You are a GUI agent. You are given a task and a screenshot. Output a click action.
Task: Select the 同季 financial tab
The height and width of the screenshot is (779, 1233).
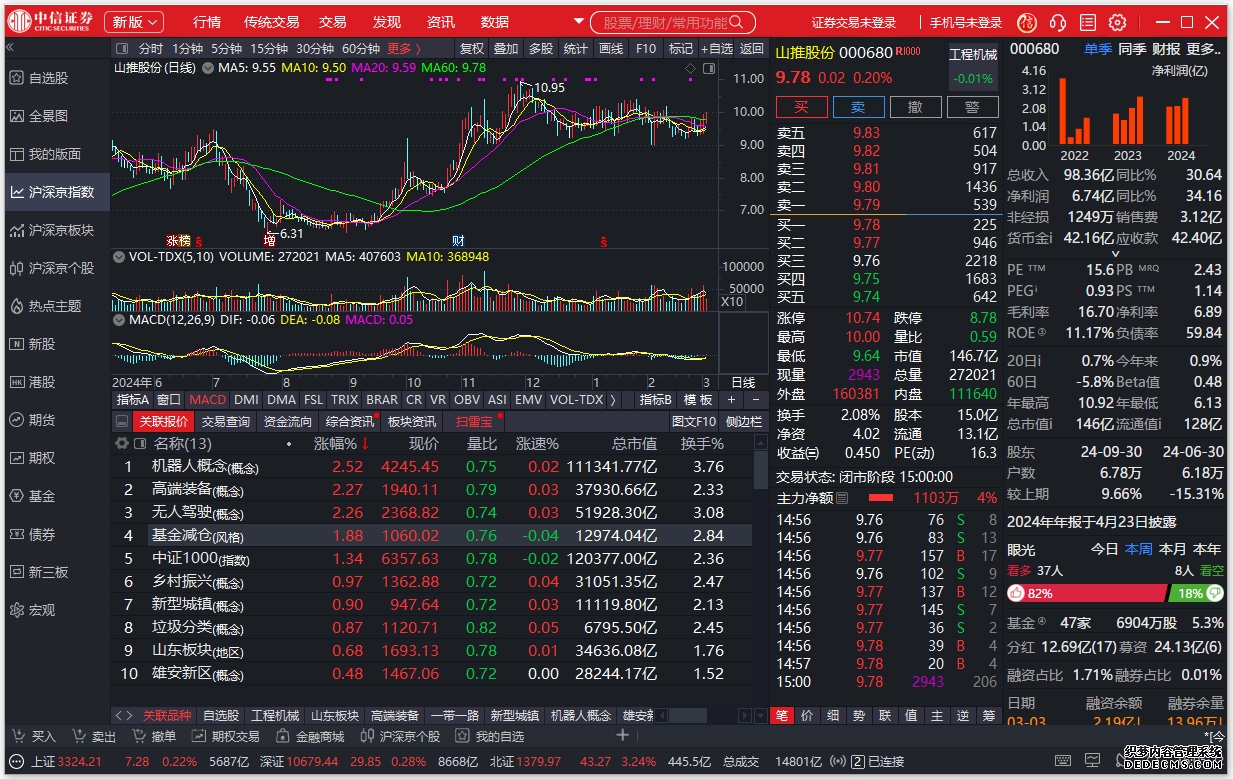1132,48
